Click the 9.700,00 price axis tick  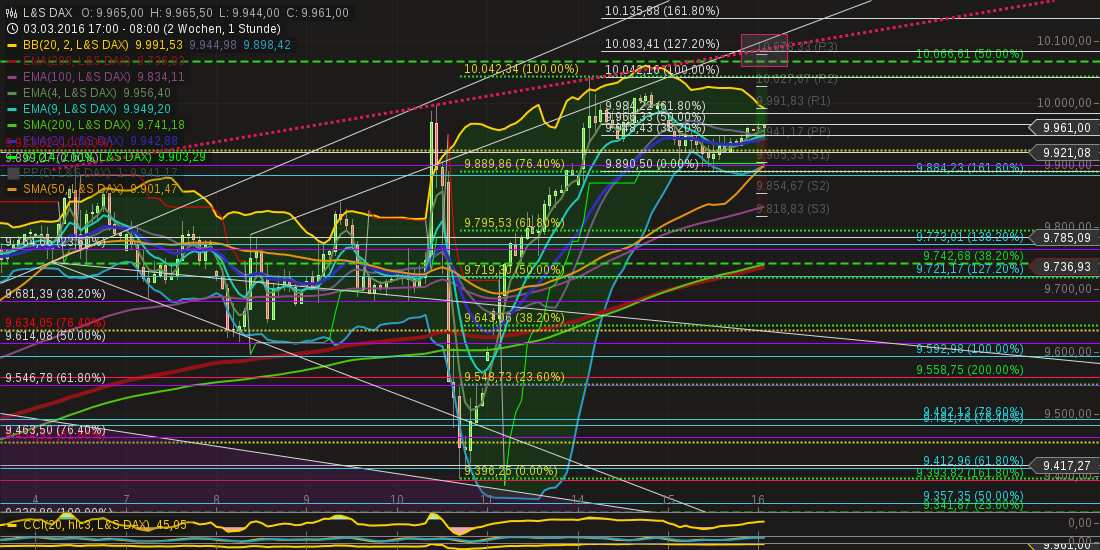pos(1067,288)
